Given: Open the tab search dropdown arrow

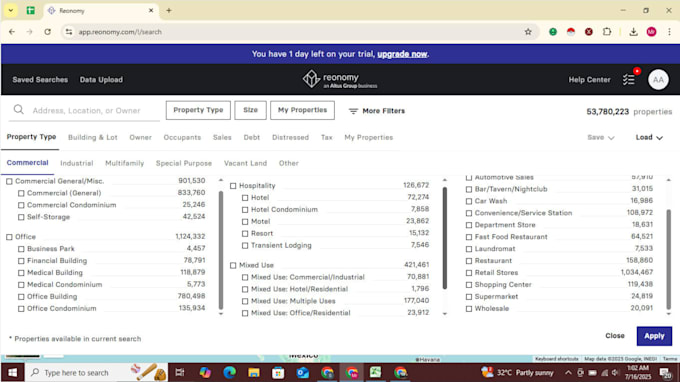Looking at the screenshot, I should tap(10, 10).
